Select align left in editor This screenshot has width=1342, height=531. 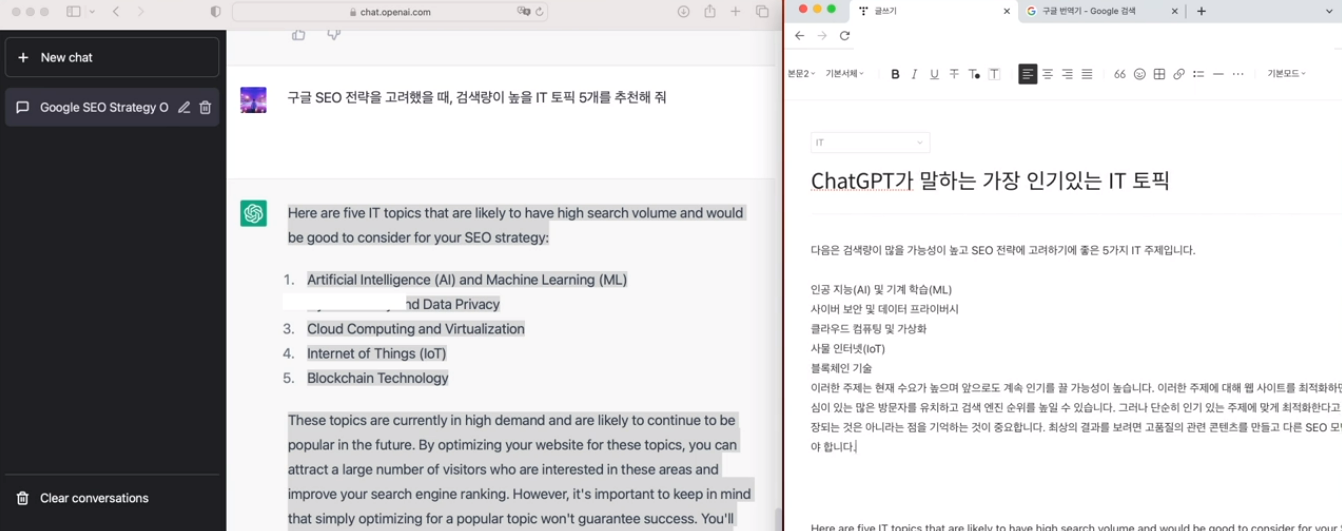point(1028,74)
